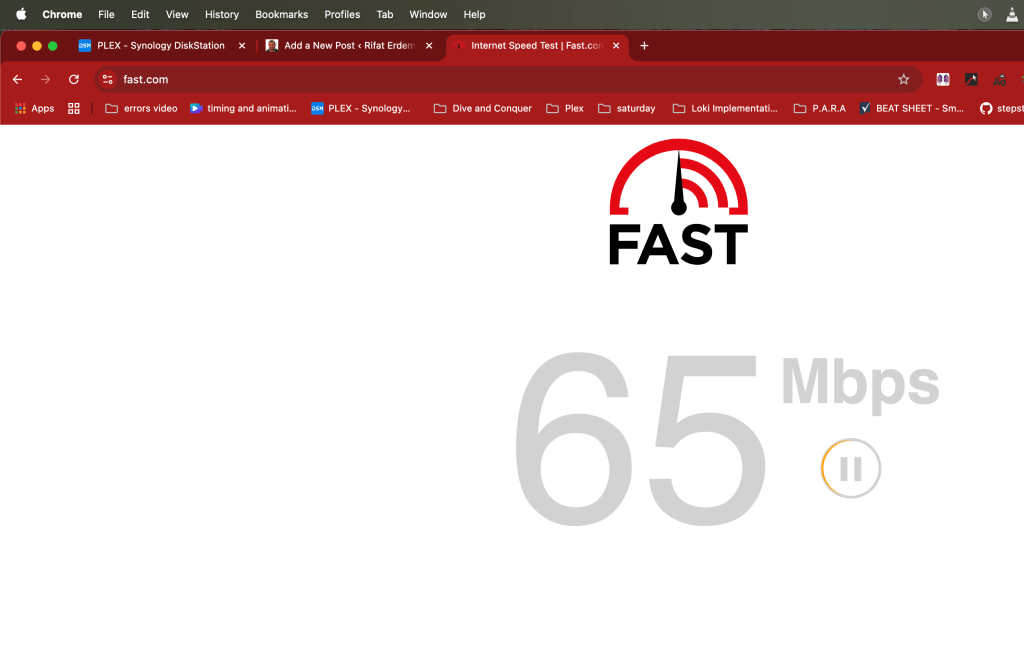Open the BEAT SHEET bookmark
Image resolution: width=1024 pixels, height=664 pixels.
[x=911, y=108]
